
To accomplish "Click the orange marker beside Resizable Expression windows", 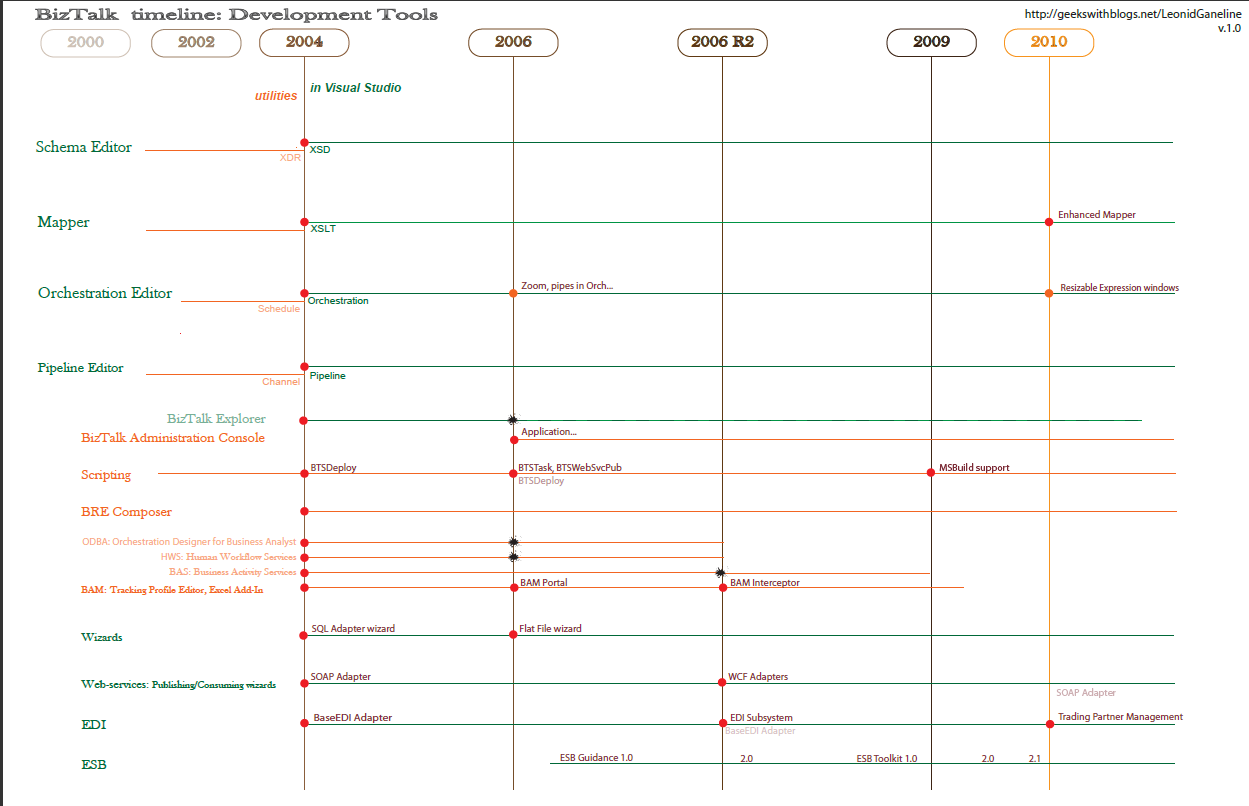I will pyautogui.click(x=1049, y=293).
